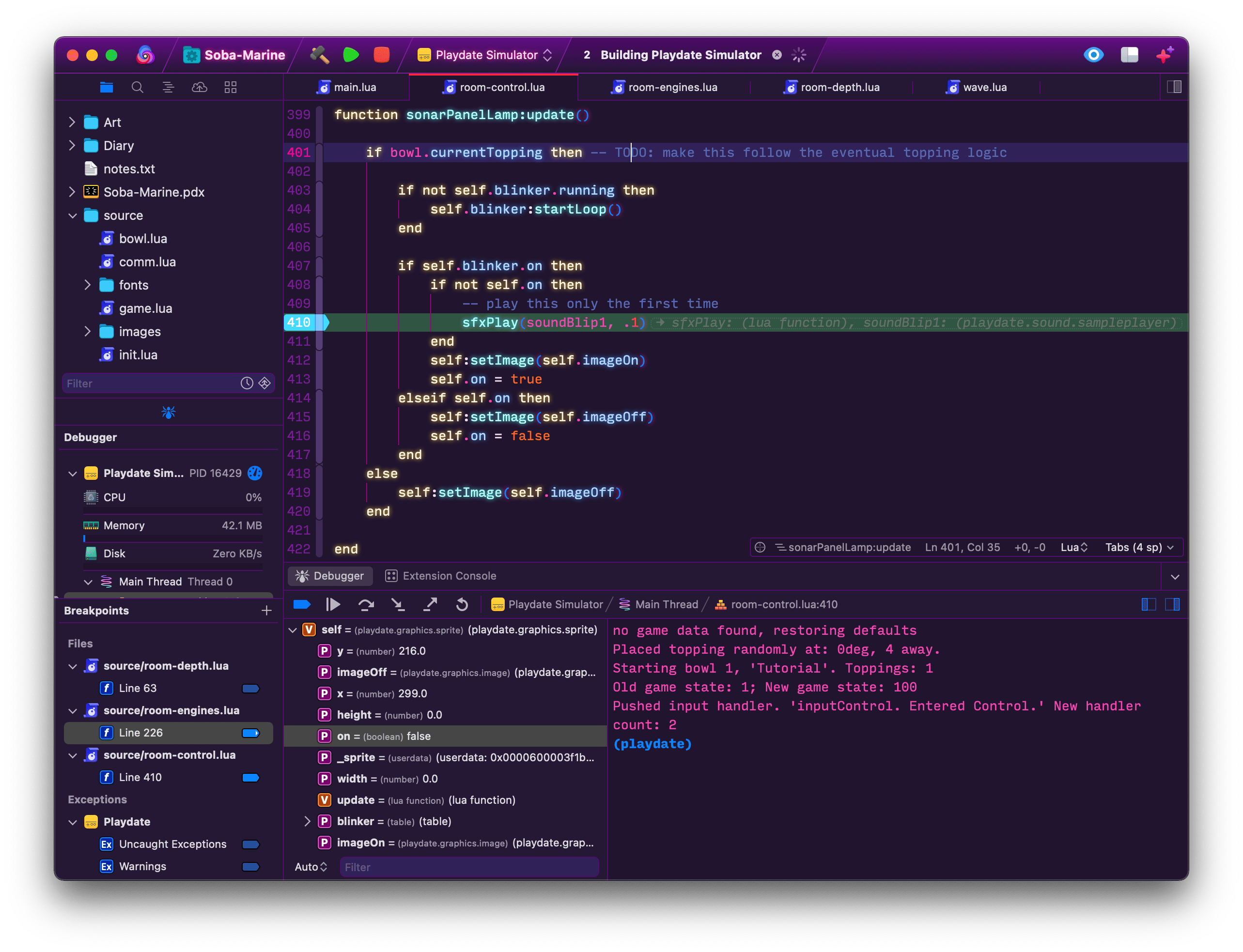The height and width of the screenshot is (952, 1243).
Task: Expand the blinker table variable
Action: click(x=307, y=821)
